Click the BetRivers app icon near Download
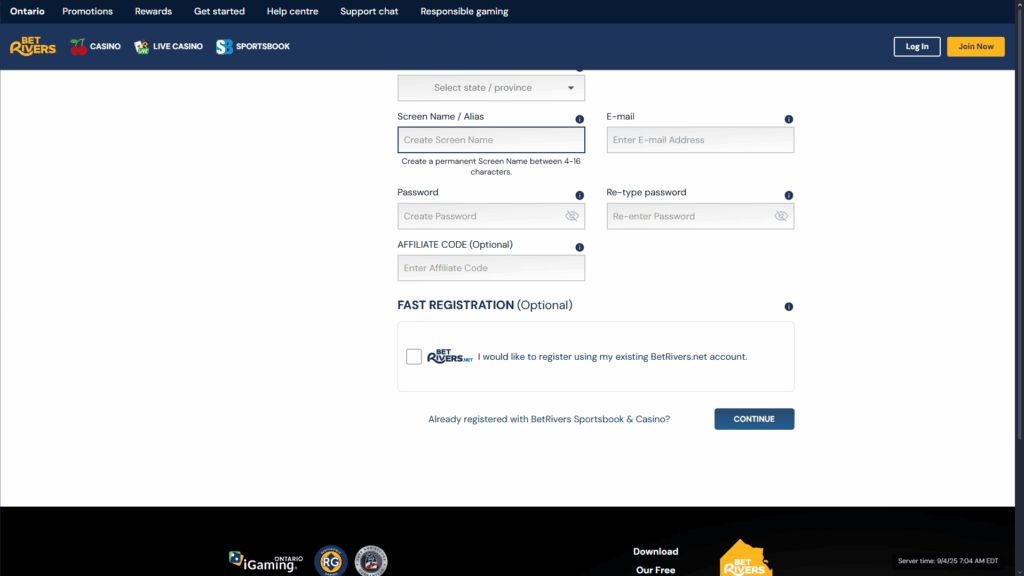Viewport: 1024px width, 576px height. point(745,560)
